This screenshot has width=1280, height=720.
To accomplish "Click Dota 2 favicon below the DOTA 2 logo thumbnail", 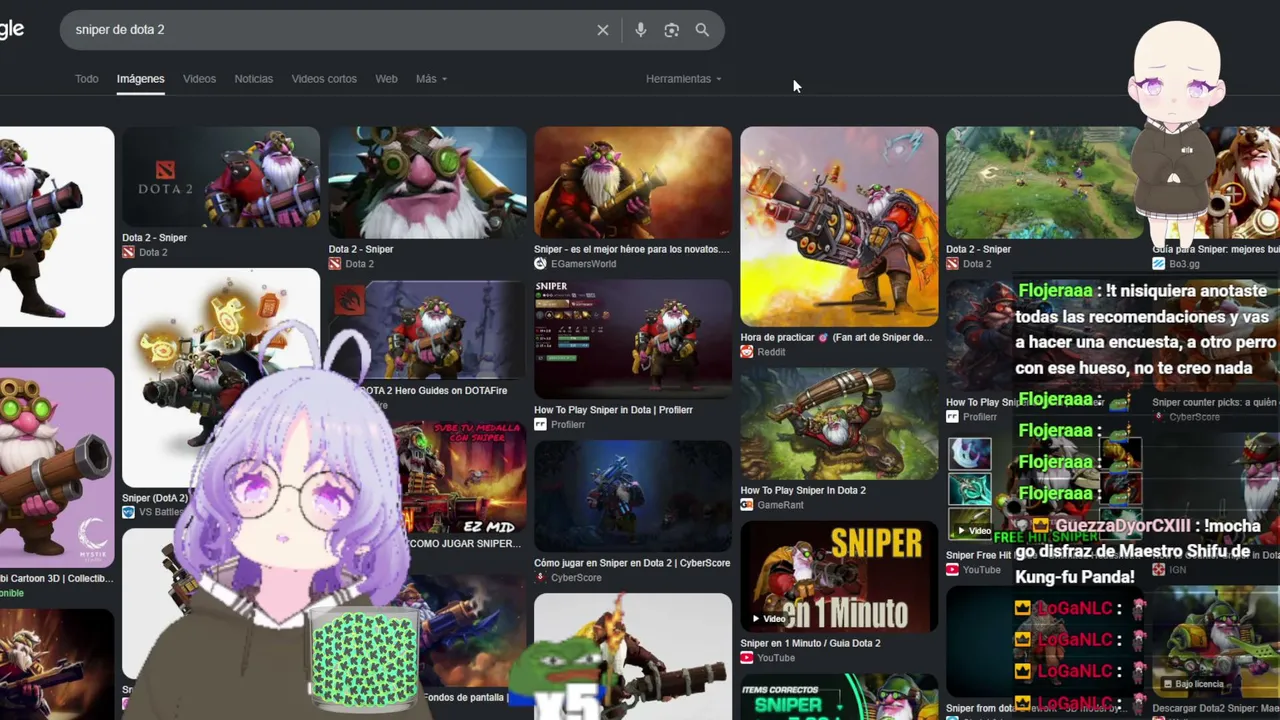I will pyautogui.click(x=128, y=252).
